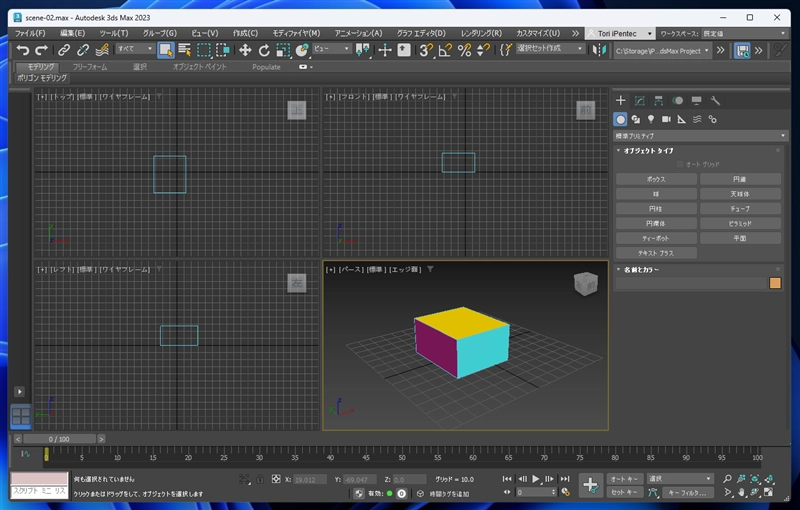800x510 pixels.
Task: Create a ボックス primitive button
Action: click(656, 179)
